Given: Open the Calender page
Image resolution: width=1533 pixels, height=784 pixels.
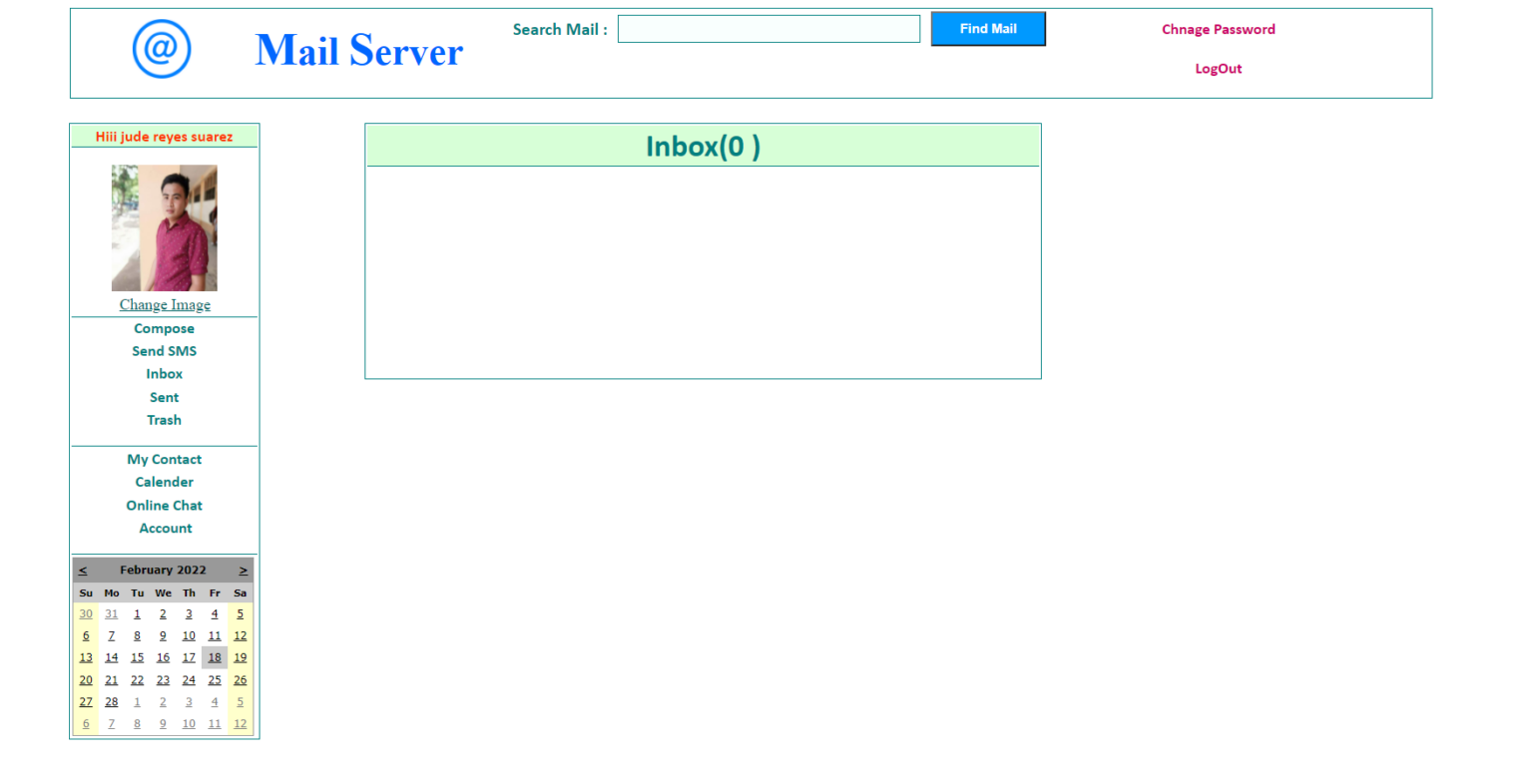Looking at the screenshot, I should [x=164, y=482].
